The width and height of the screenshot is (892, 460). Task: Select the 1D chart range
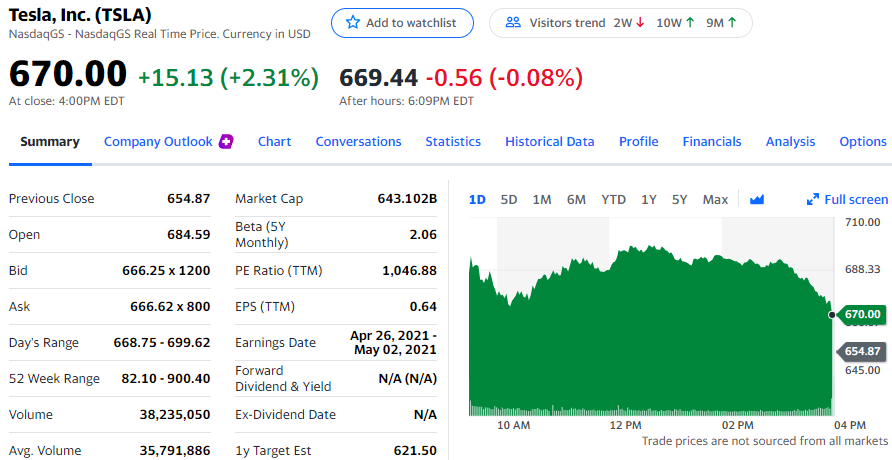coord(477,200)
